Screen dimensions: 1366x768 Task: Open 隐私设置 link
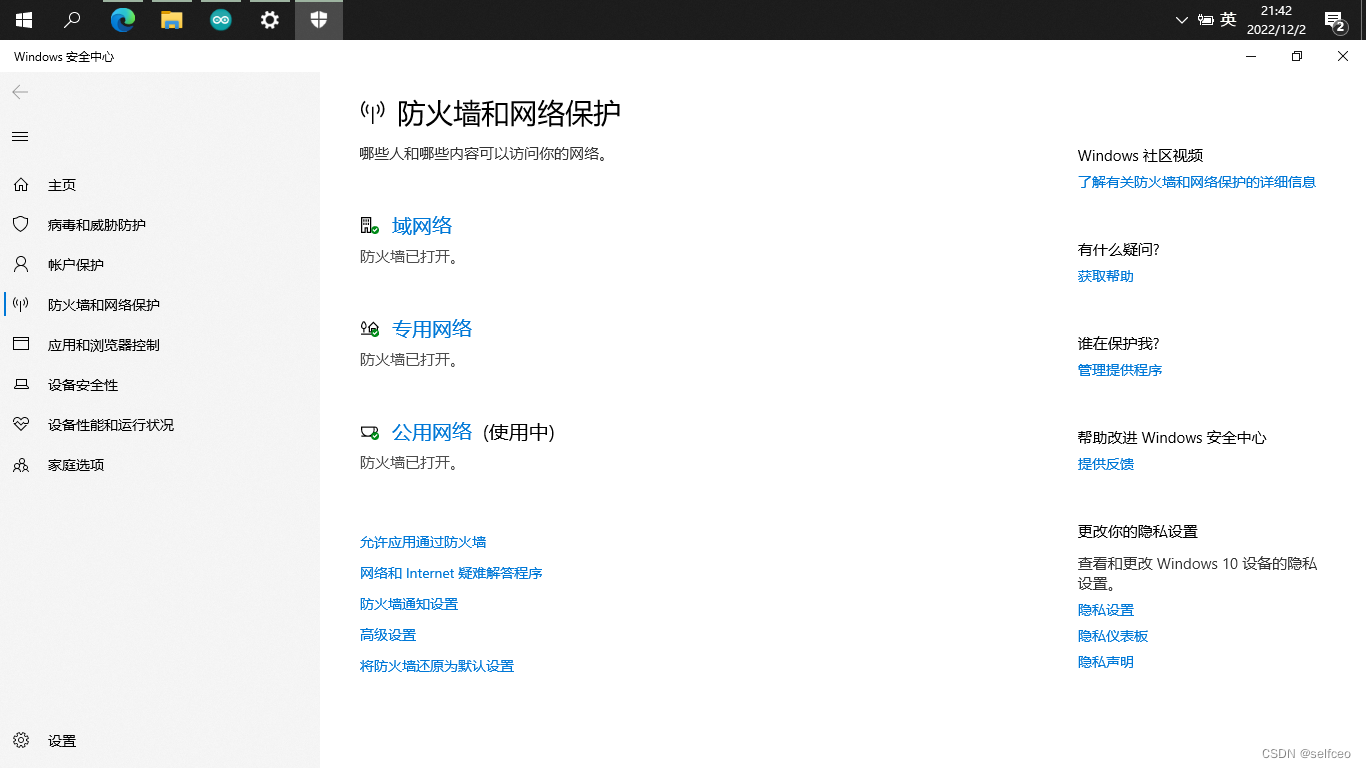pos(1106,610)
